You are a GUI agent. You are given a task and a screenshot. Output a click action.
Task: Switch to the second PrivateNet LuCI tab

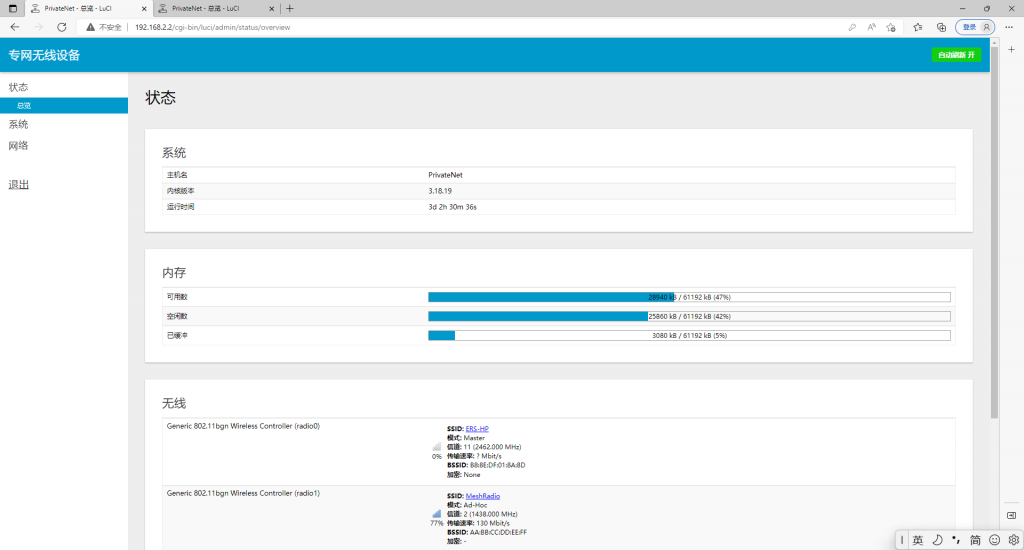coord(215,8)
